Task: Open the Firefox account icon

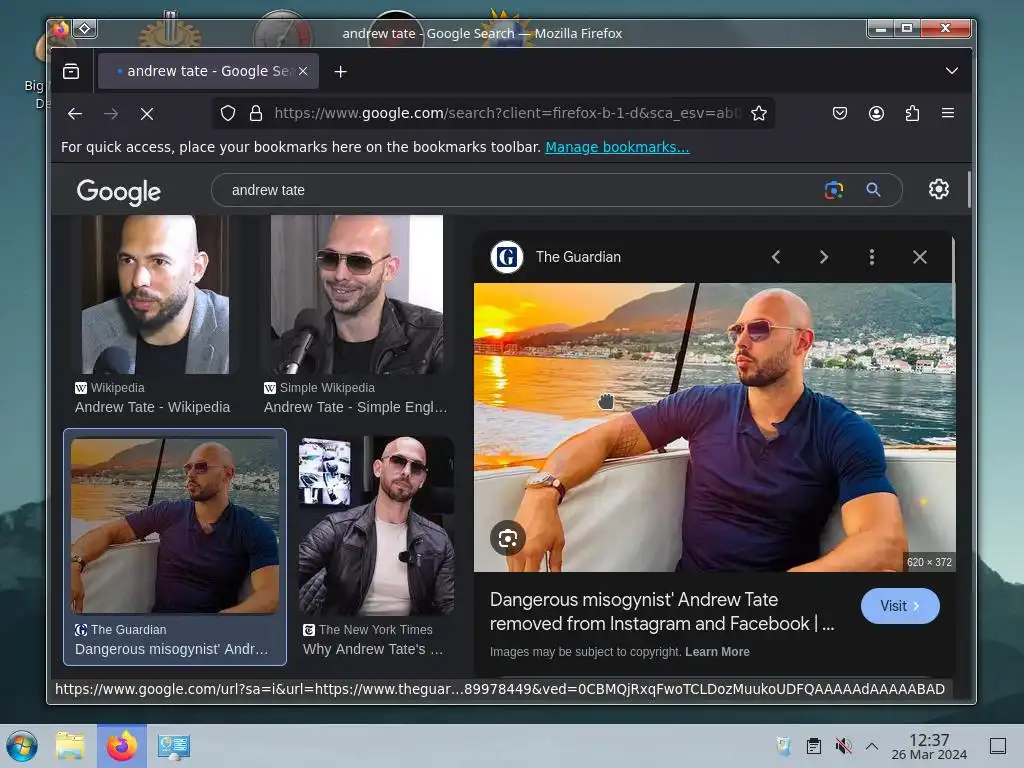Action: [876, 114]
